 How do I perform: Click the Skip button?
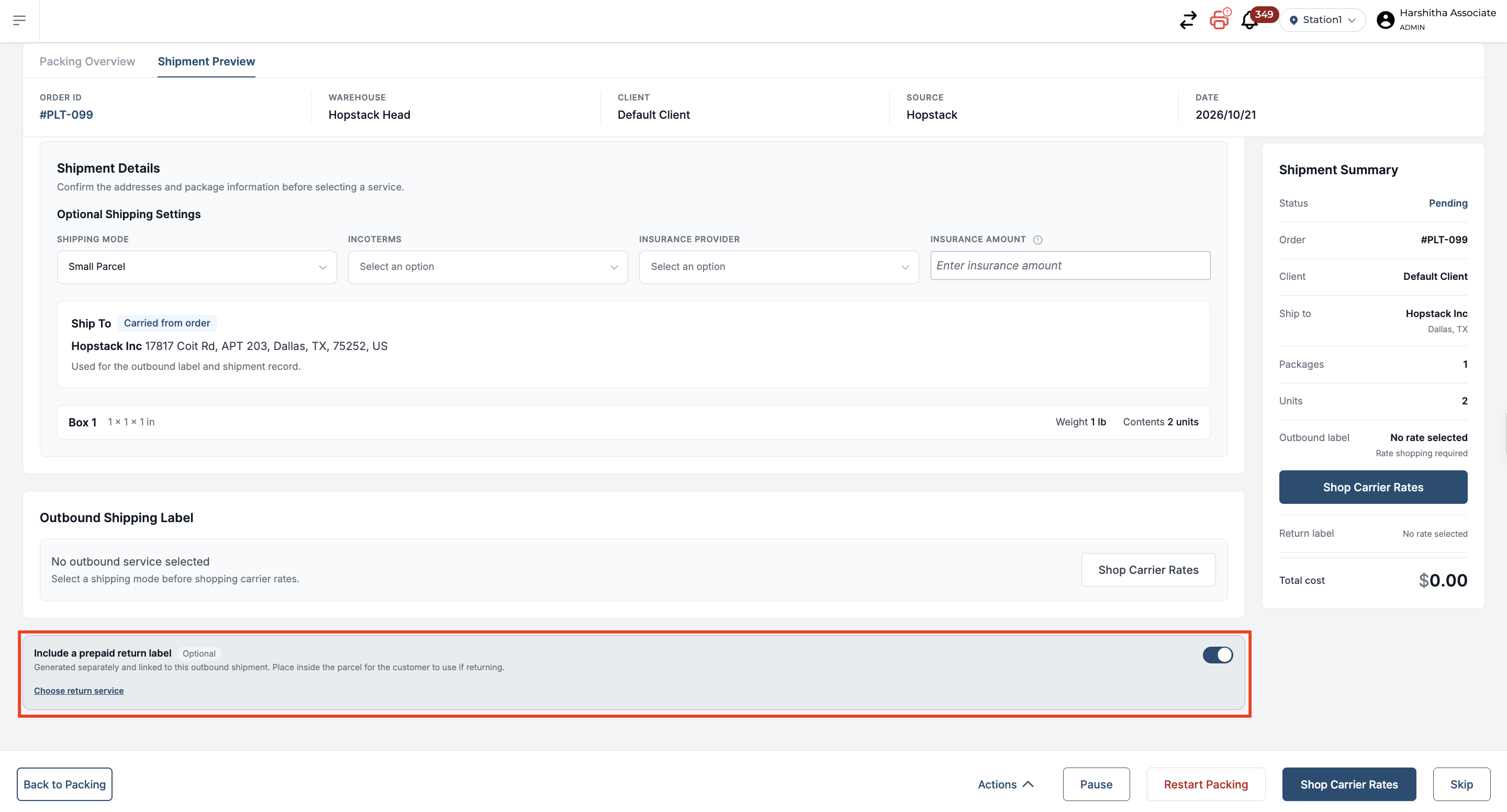click(1461, 784)
